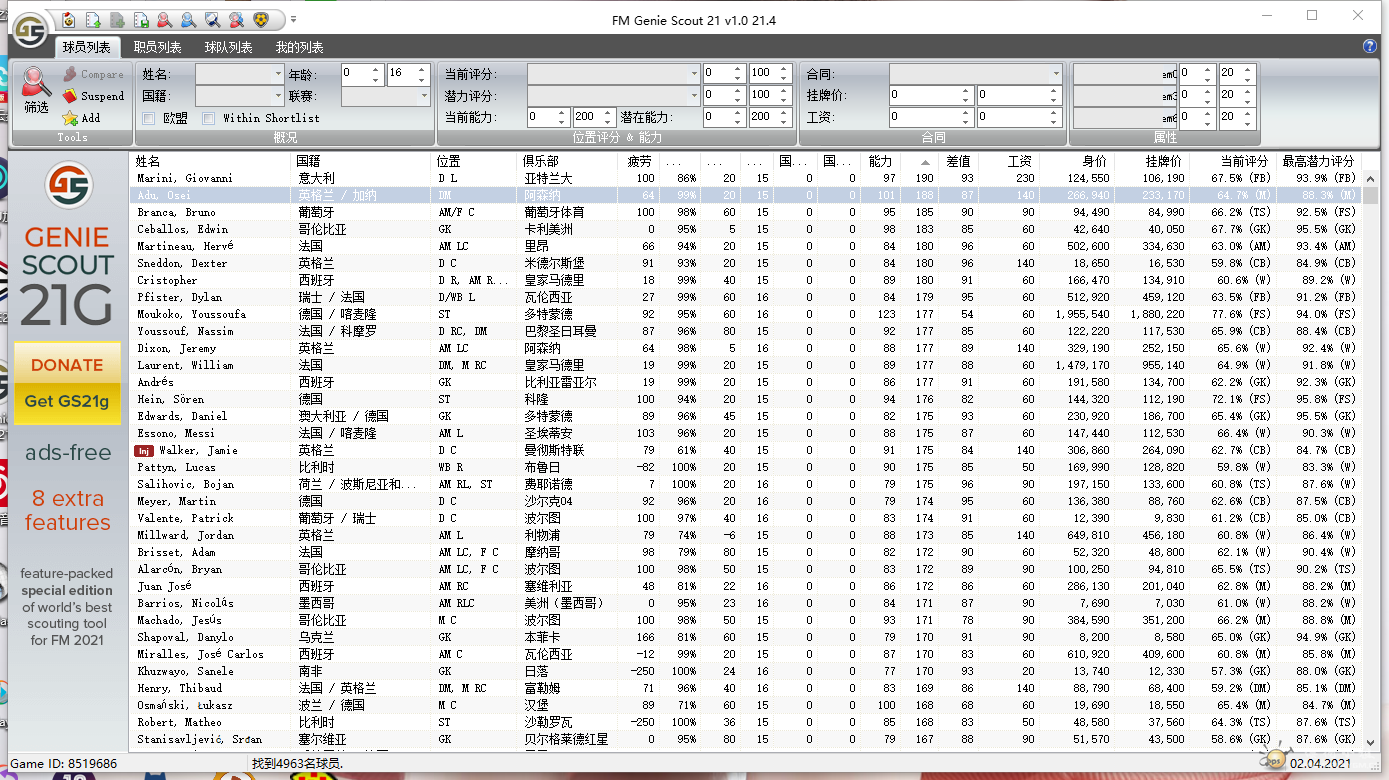Click the Get GS21g button
Image resolution: width=1389 pixels, height=780 pixels.
tap(67, 401)
